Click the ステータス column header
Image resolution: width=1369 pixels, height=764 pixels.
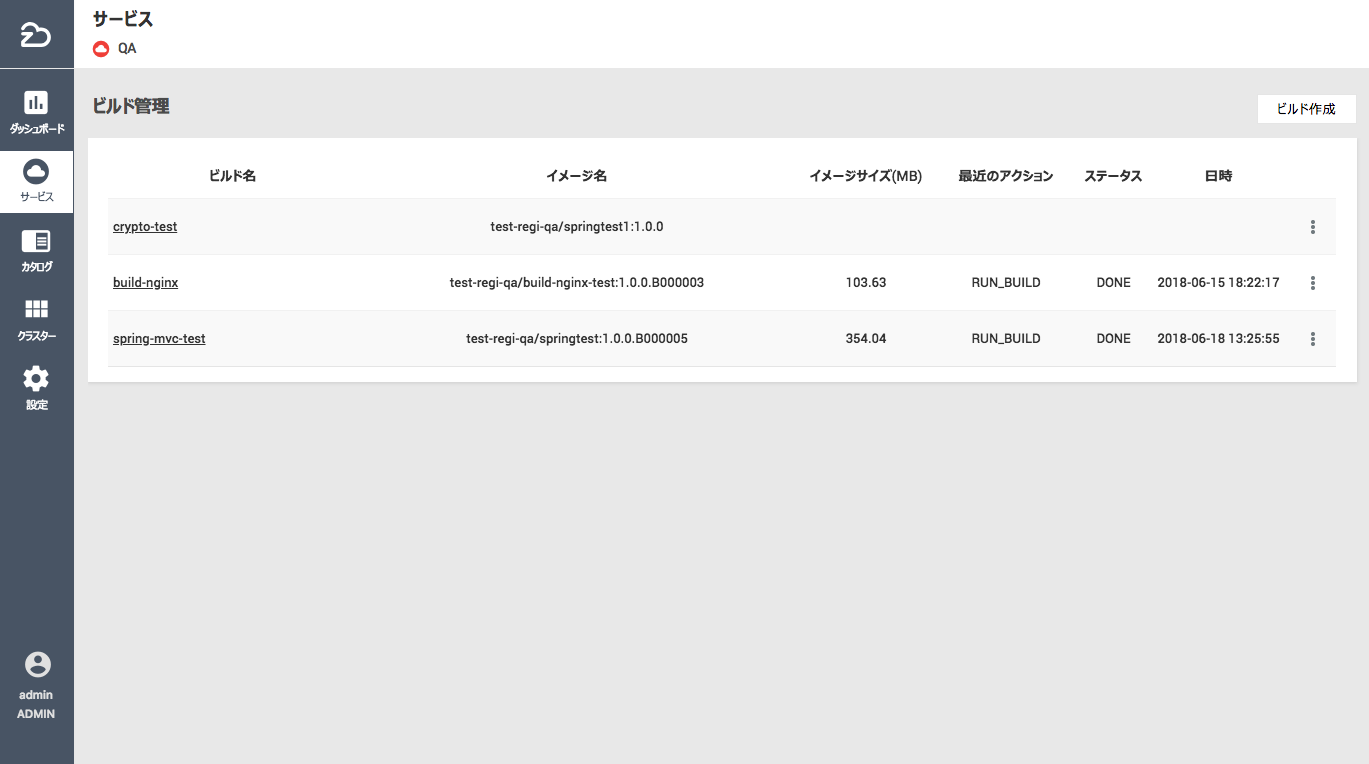[x=1113, y=176]
